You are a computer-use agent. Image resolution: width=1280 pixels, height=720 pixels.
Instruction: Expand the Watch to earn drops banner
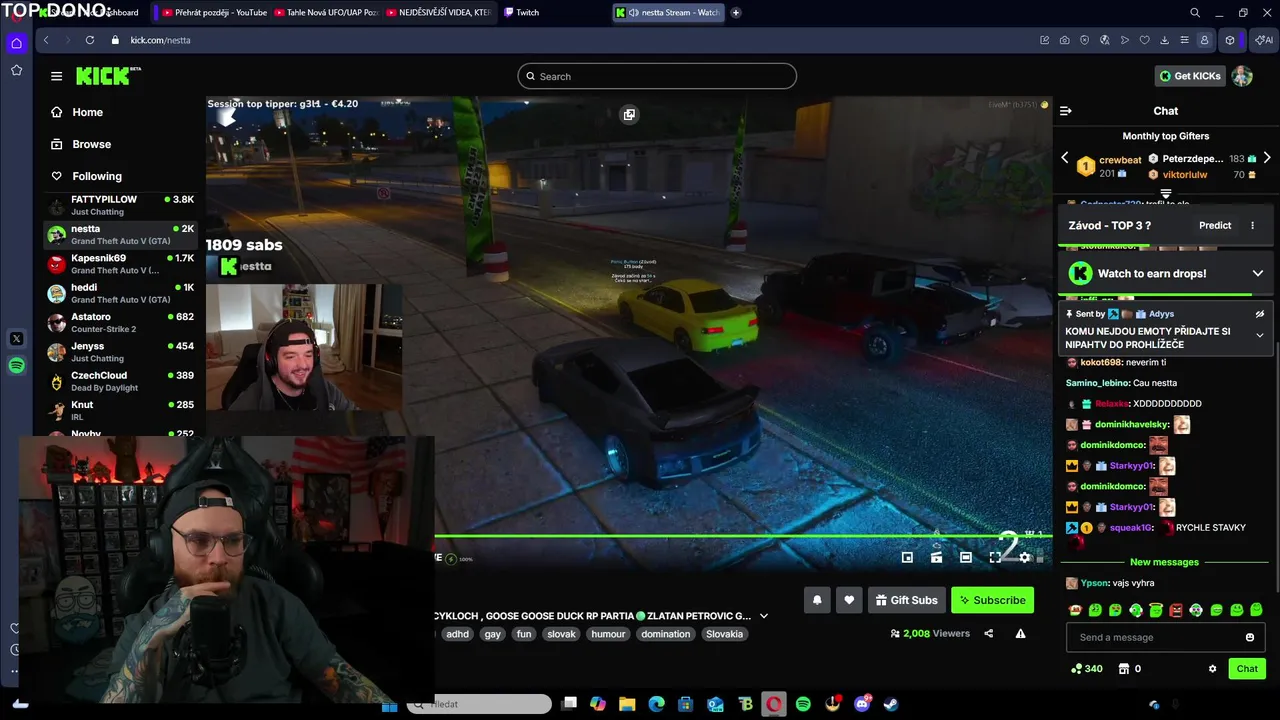coord(1257,273)
